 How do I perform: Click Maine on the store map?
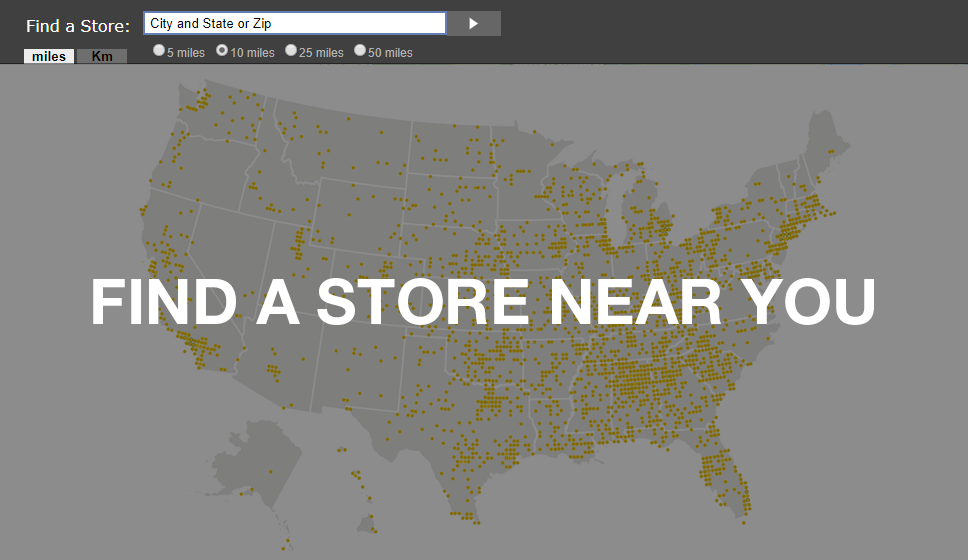click(824, 150)
